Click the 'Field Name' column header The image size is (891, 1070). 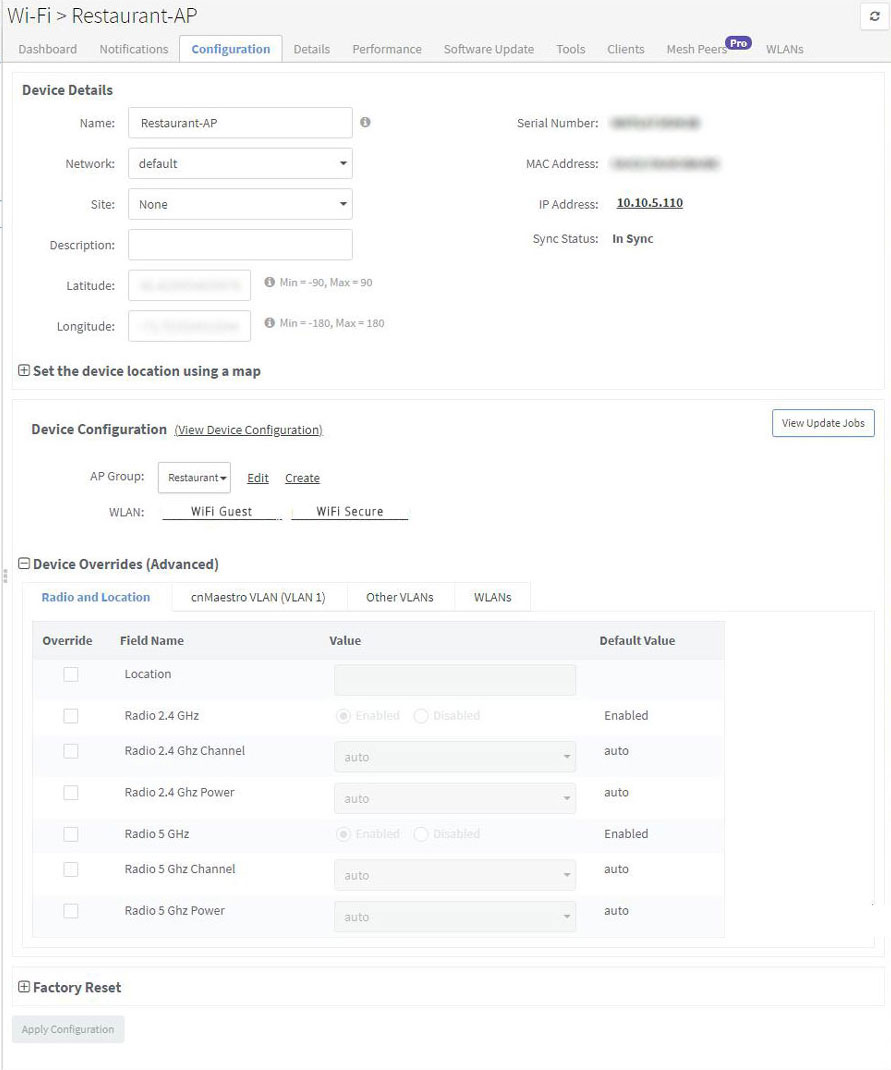(x=151, y=641)
